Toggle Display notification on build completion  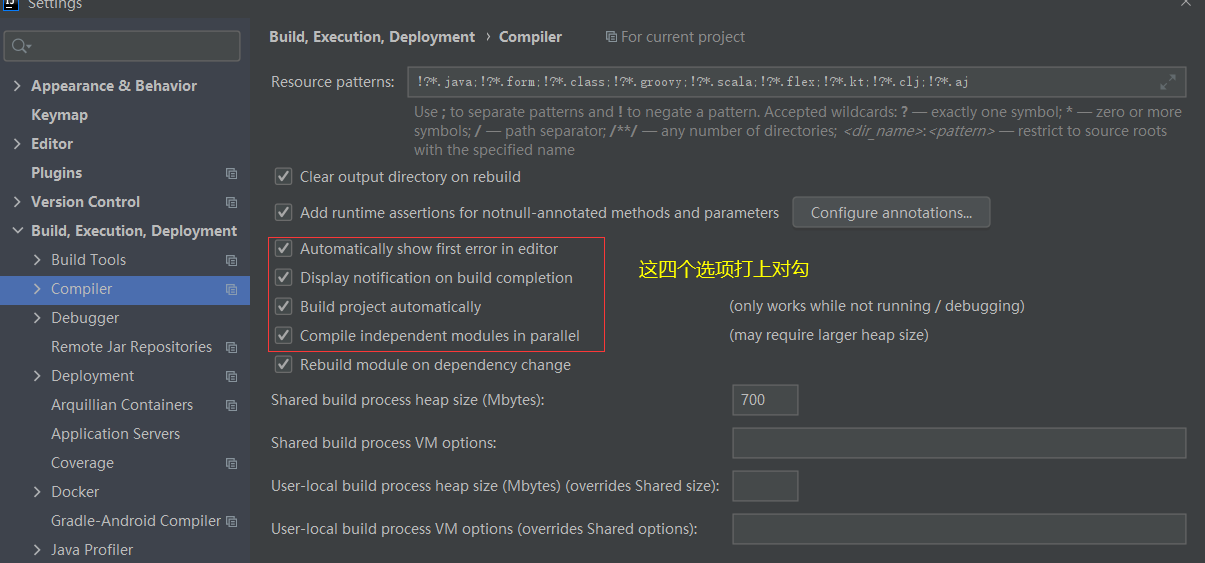[x=283, y=278]
